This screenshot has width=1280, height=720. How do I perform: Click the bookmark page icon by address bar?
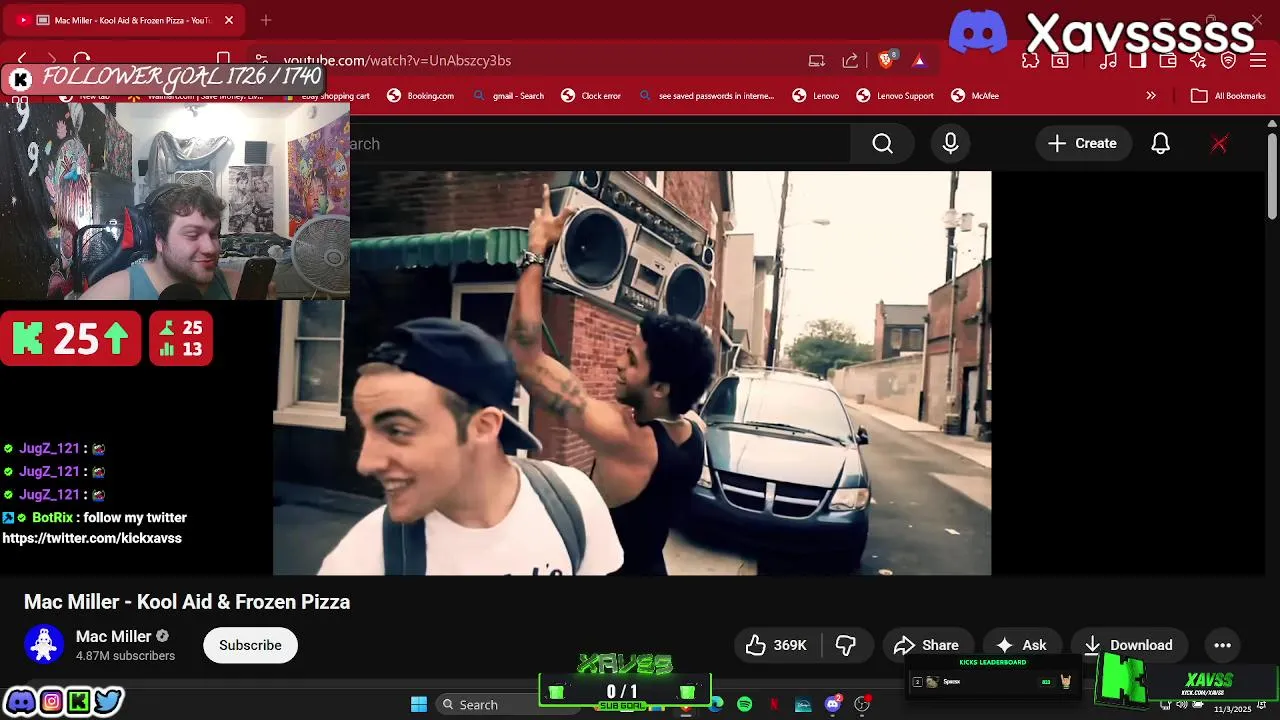(x=224, y=60)
